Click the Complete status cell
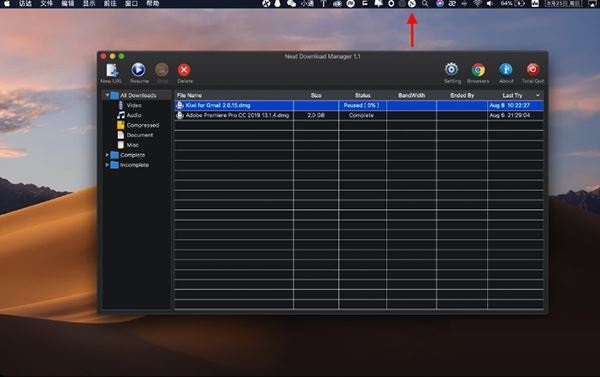This screenshot has width=600, height=377. pyautogui.click(x=362, y=115)
